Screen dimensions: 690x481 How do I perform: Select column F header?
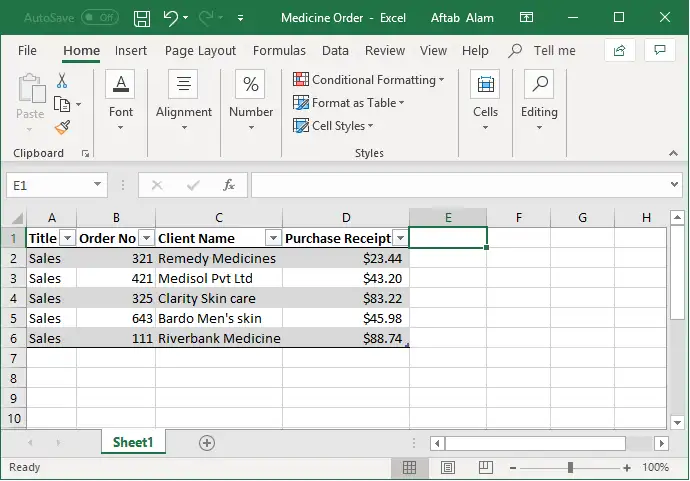point(519,217)
